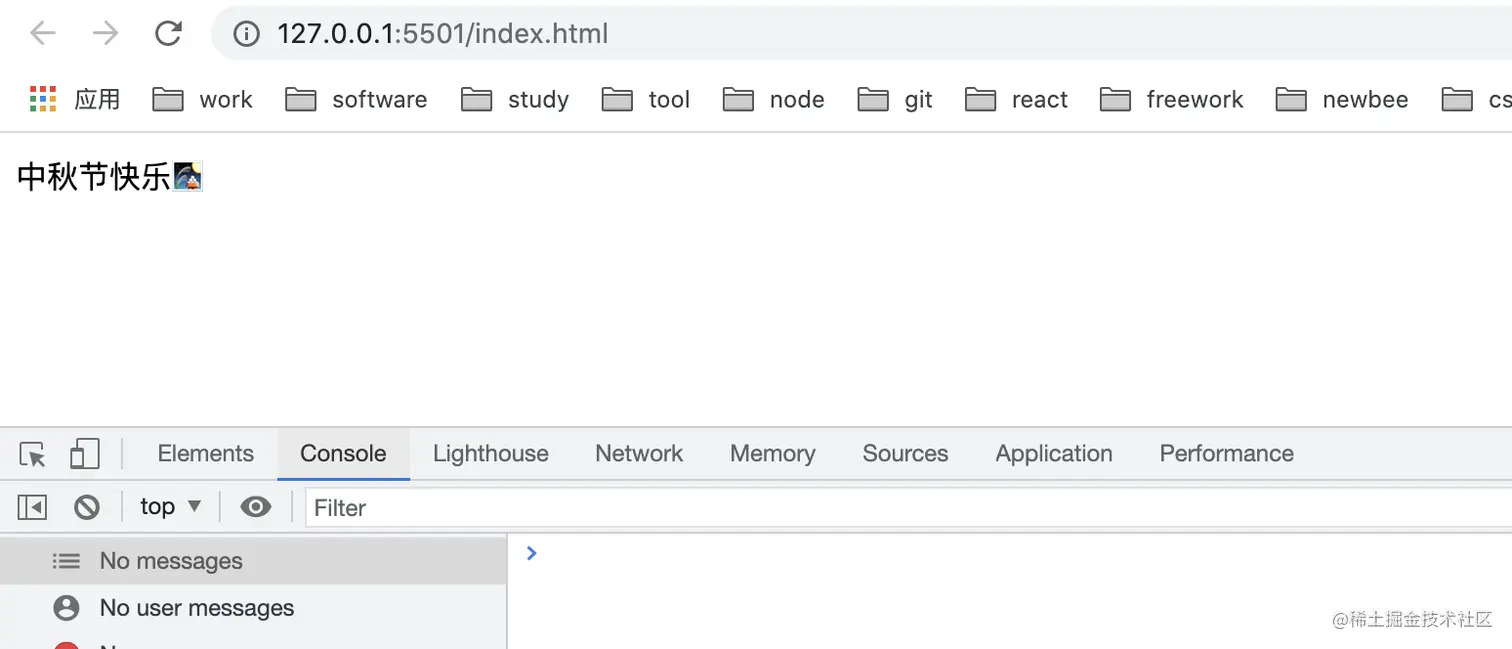Select the No messages sidebar row

pos(254,561)
